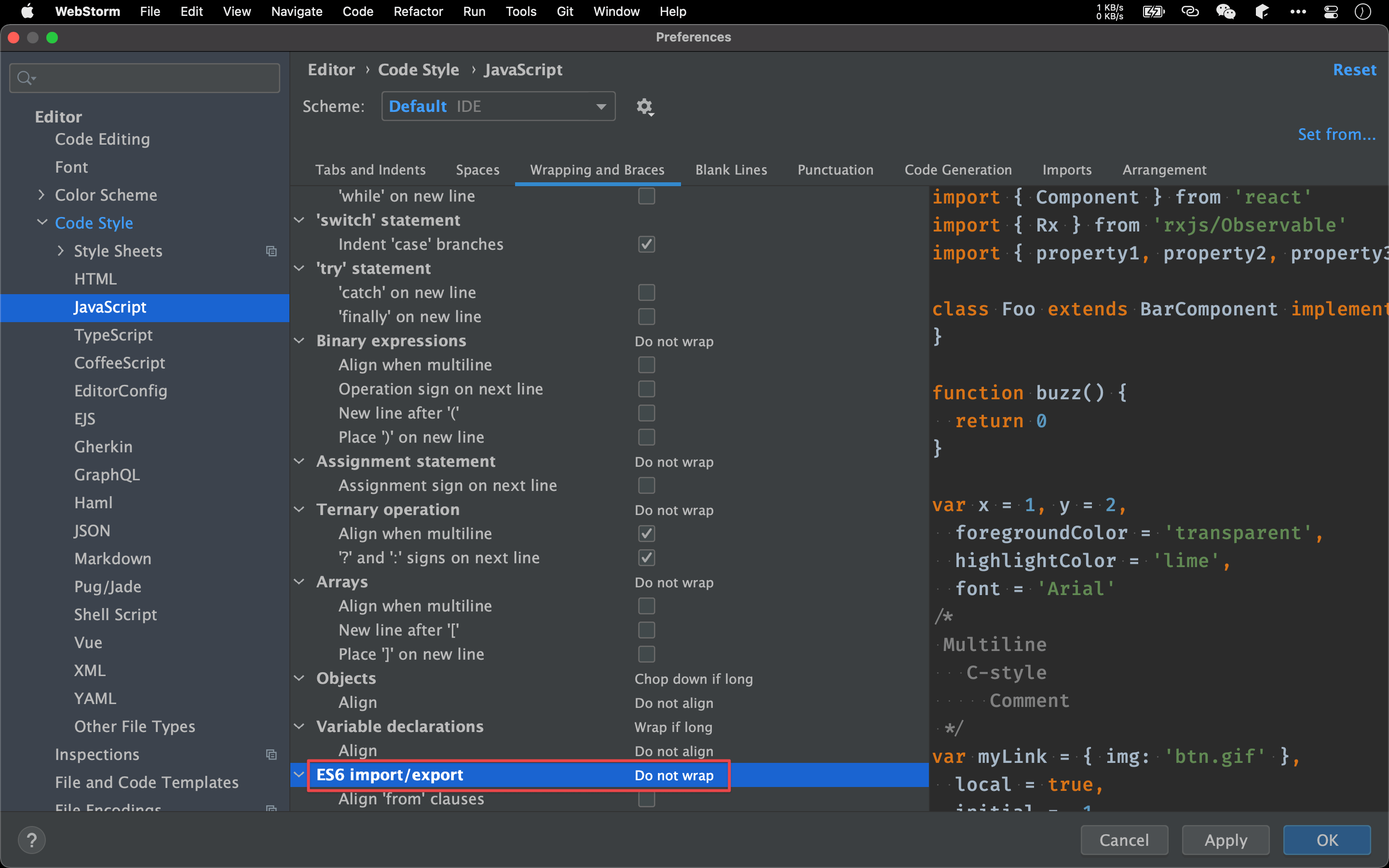Click the gear icon next to Scheme dropdown
This screenshot has width=1389, height=868.
pyautogui.click(x=644, y=106)
